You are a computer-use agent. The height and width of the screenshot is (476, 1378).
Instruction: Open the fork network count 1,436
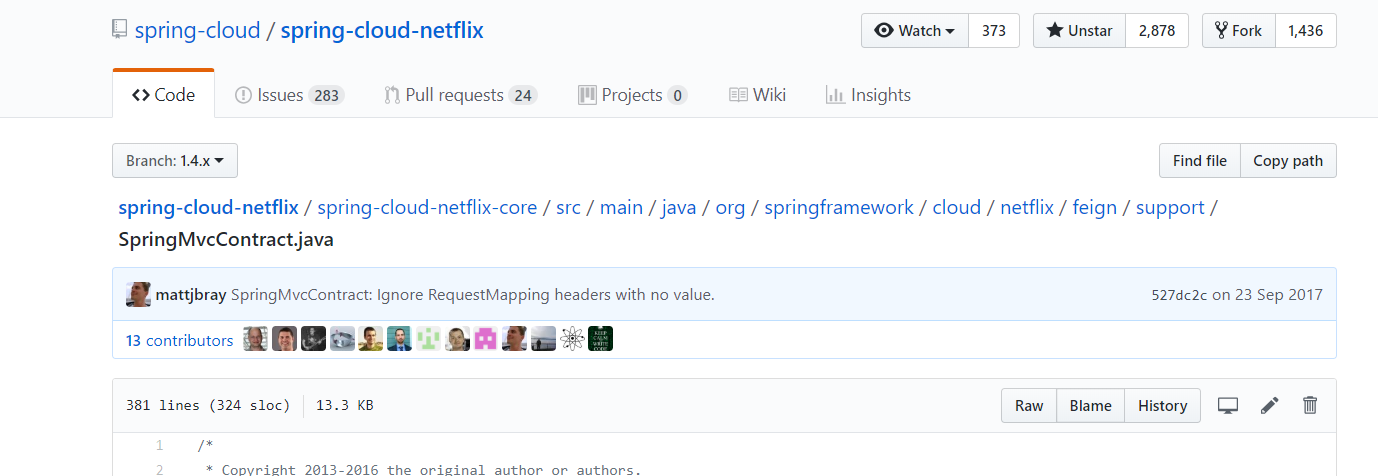(x=1305, y=31)
